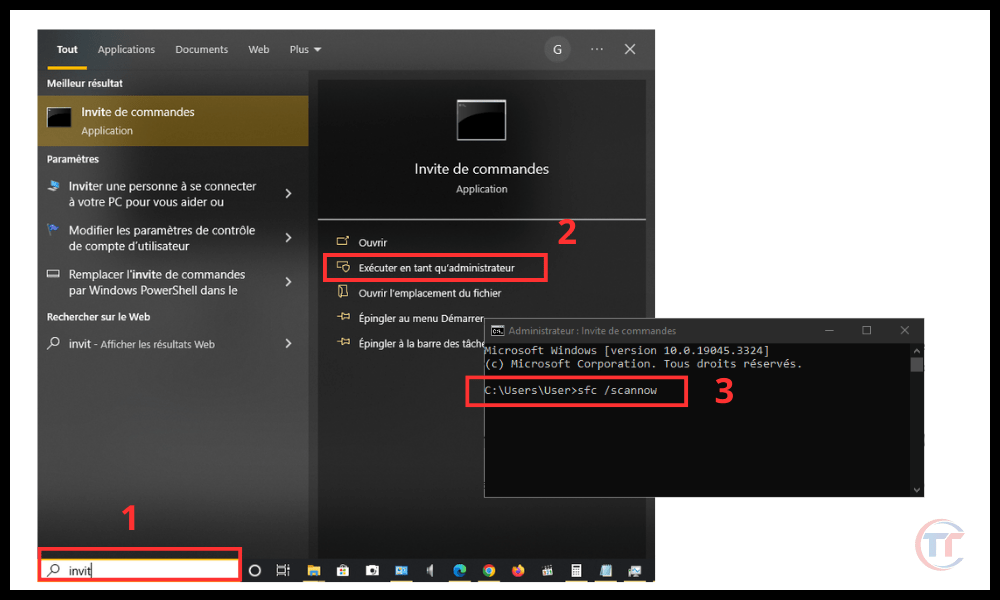The height and width of the screenshot is (600, 1000).
Task: Click the large Command Prompt preview icon
Action: [x=482, y=120]
